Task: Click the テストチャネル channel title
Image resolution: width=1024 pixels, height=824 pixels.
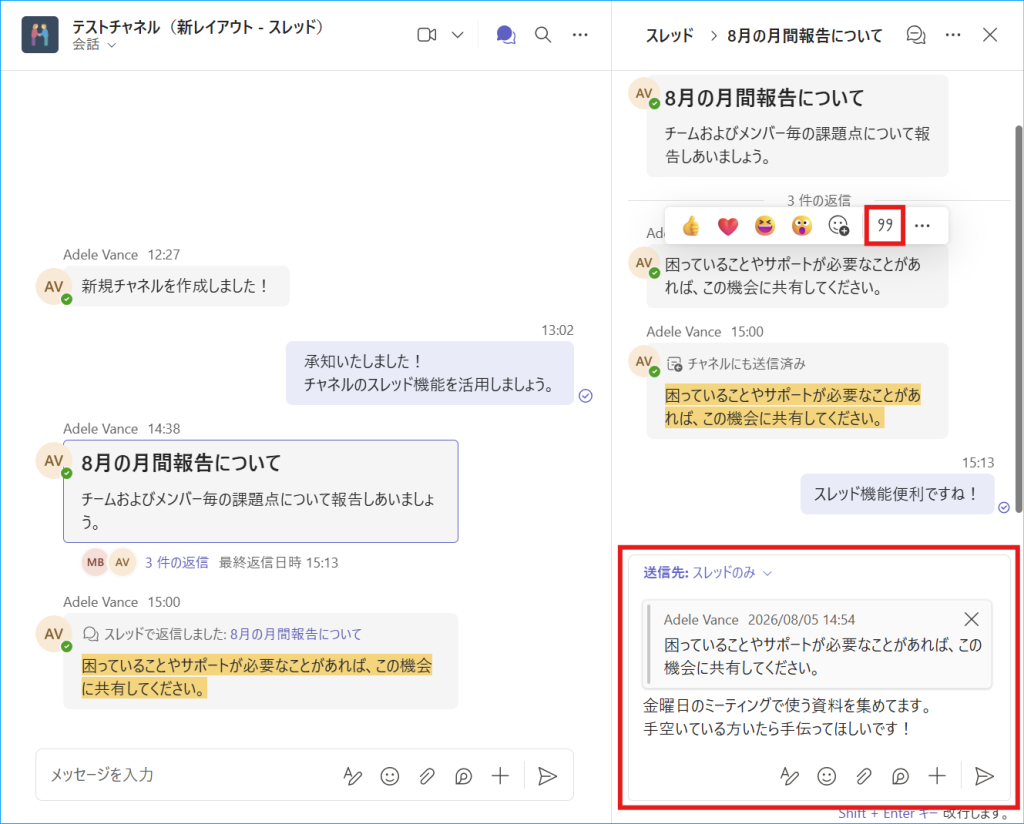Action: pos(197,27)
